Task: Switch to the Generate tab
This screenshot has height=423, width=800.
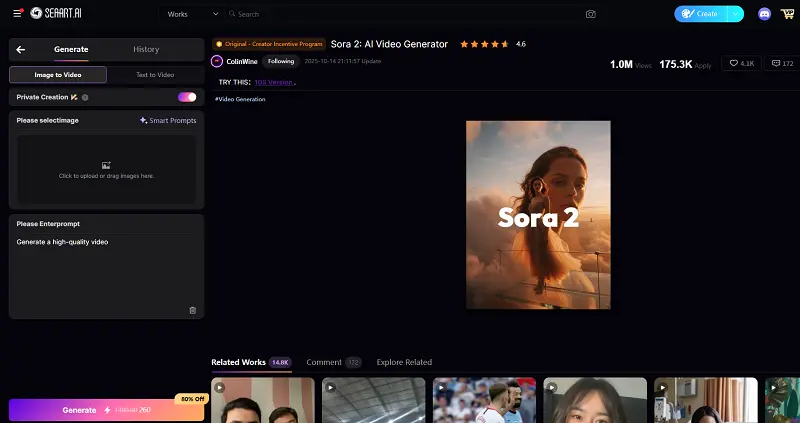Action: point(71,49)
